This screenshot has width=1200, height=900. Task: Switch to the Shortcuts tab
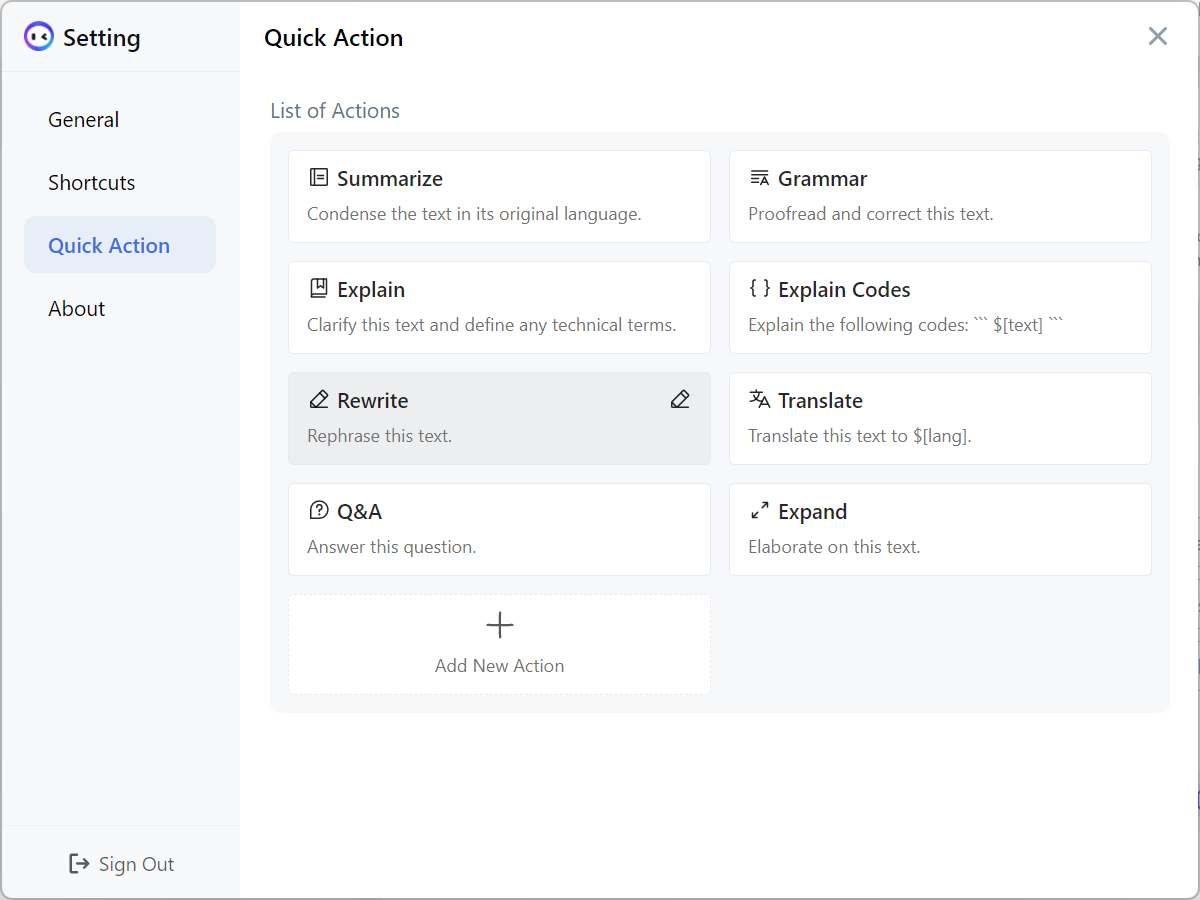click(x=120, y=182)
